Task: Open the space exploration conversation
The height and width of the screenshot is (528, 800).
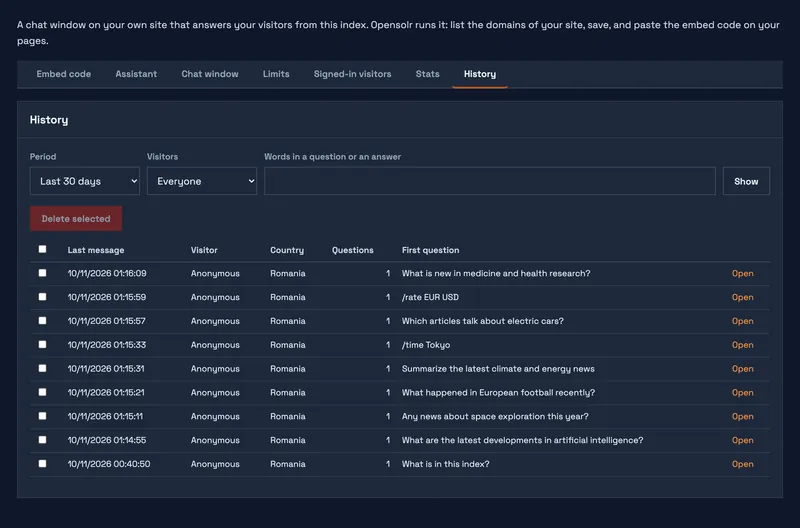Action: click(x=742, y=416)
